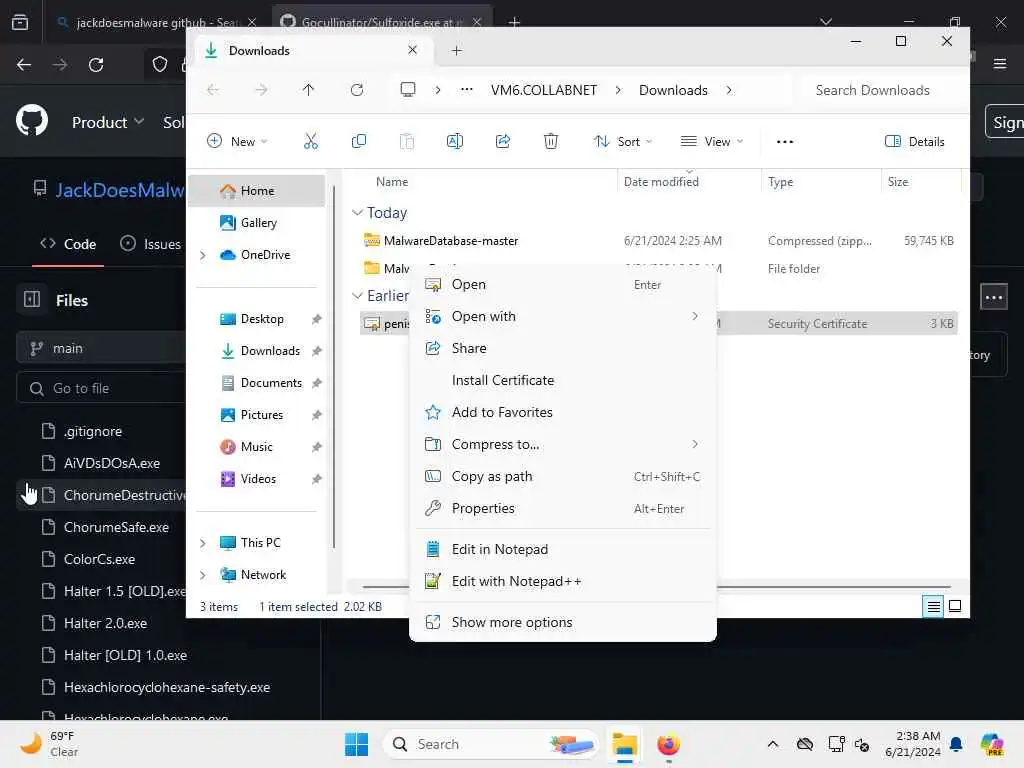The height and width of the screenshot is (768, 1024).
Task: Select the MalwareDatabase-master zip file
Action: [451, 241]
